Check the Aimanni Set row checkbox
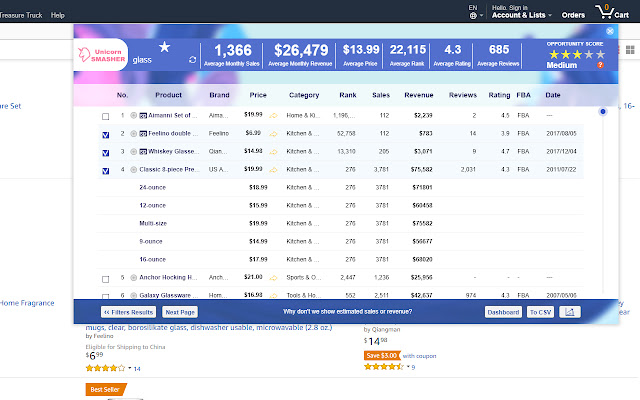This screenshot has width=640, height=400. point(106,116)
